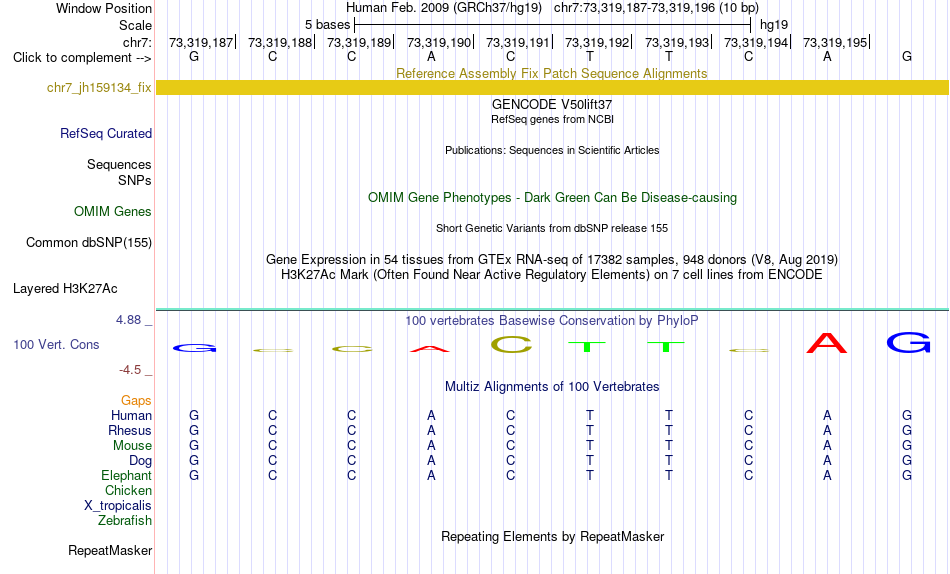This screenshot has height=574, width=950.
Task: Click the 'Reference Assembly Fix Patch Sequence Alignments' title
Action: [x=552, y=73]
